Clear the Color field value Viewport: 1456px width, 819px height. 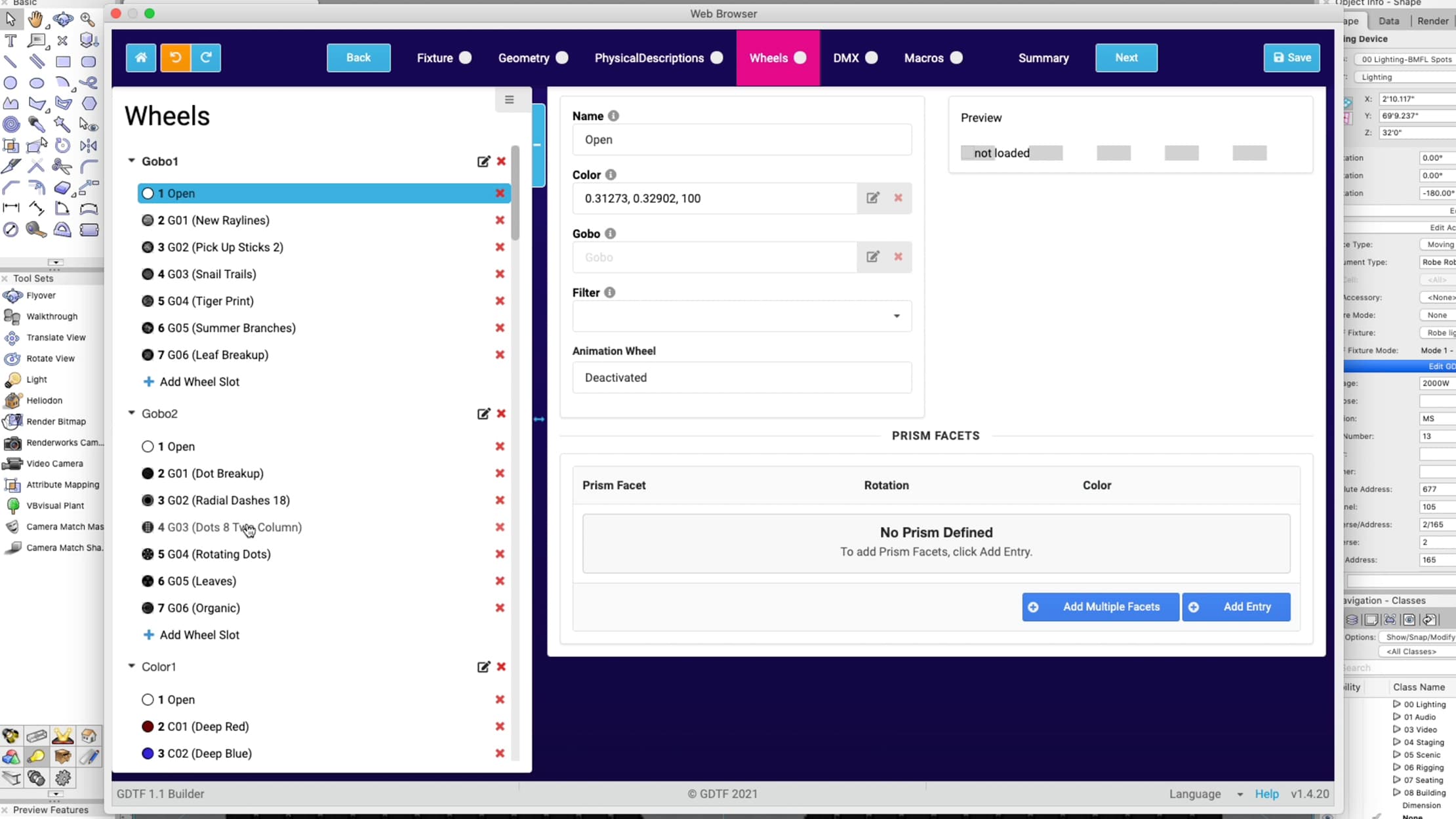coord(898,198)
